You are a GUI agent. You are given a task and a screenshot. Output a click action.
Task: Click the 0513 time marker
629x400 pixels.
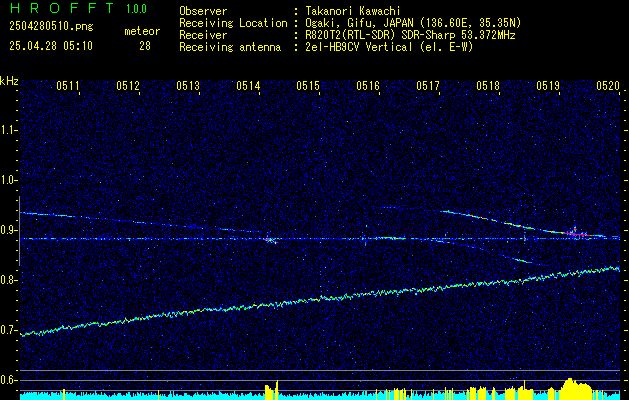pos(188,85)
